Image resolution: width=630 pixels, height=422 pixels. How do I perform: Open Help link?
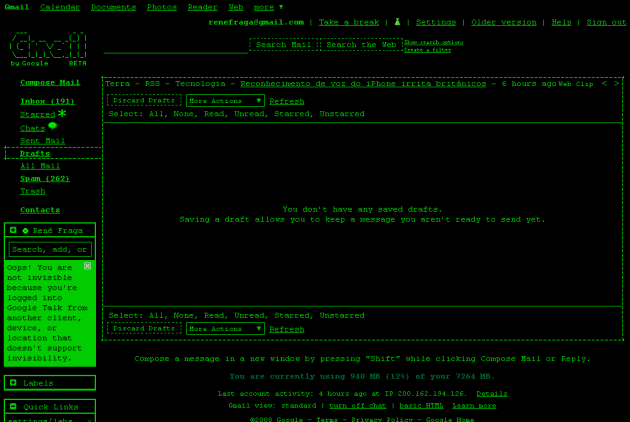[x=561, y=22]
